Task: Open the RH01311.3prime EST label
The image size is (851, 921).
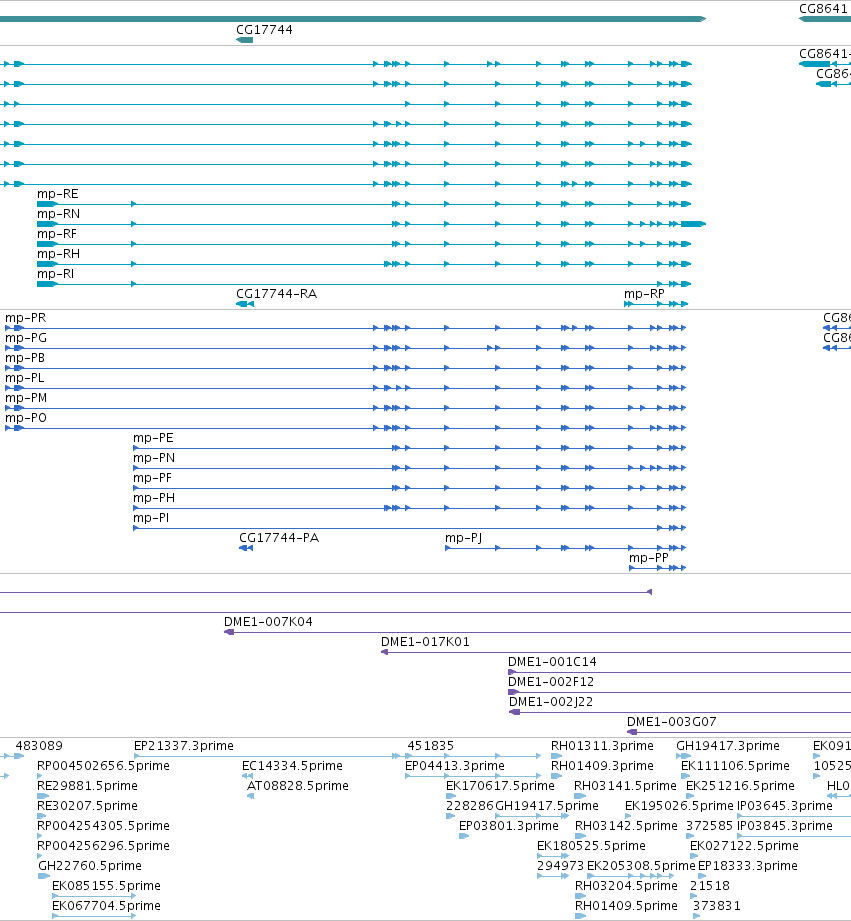Action: (602, 745)
